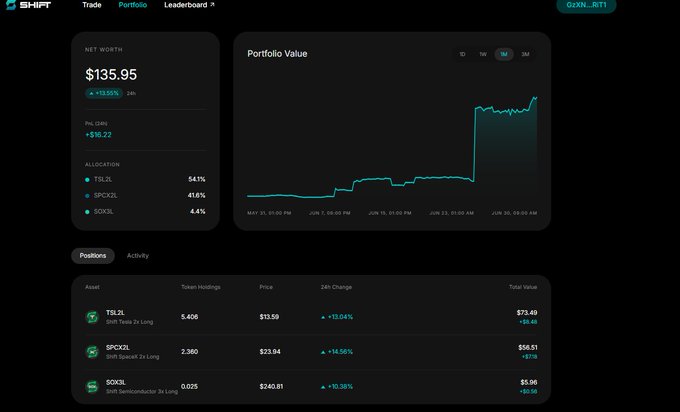Click the 4.4% allocation value
The width and height of the screenshot is (680, 412).
198,211
